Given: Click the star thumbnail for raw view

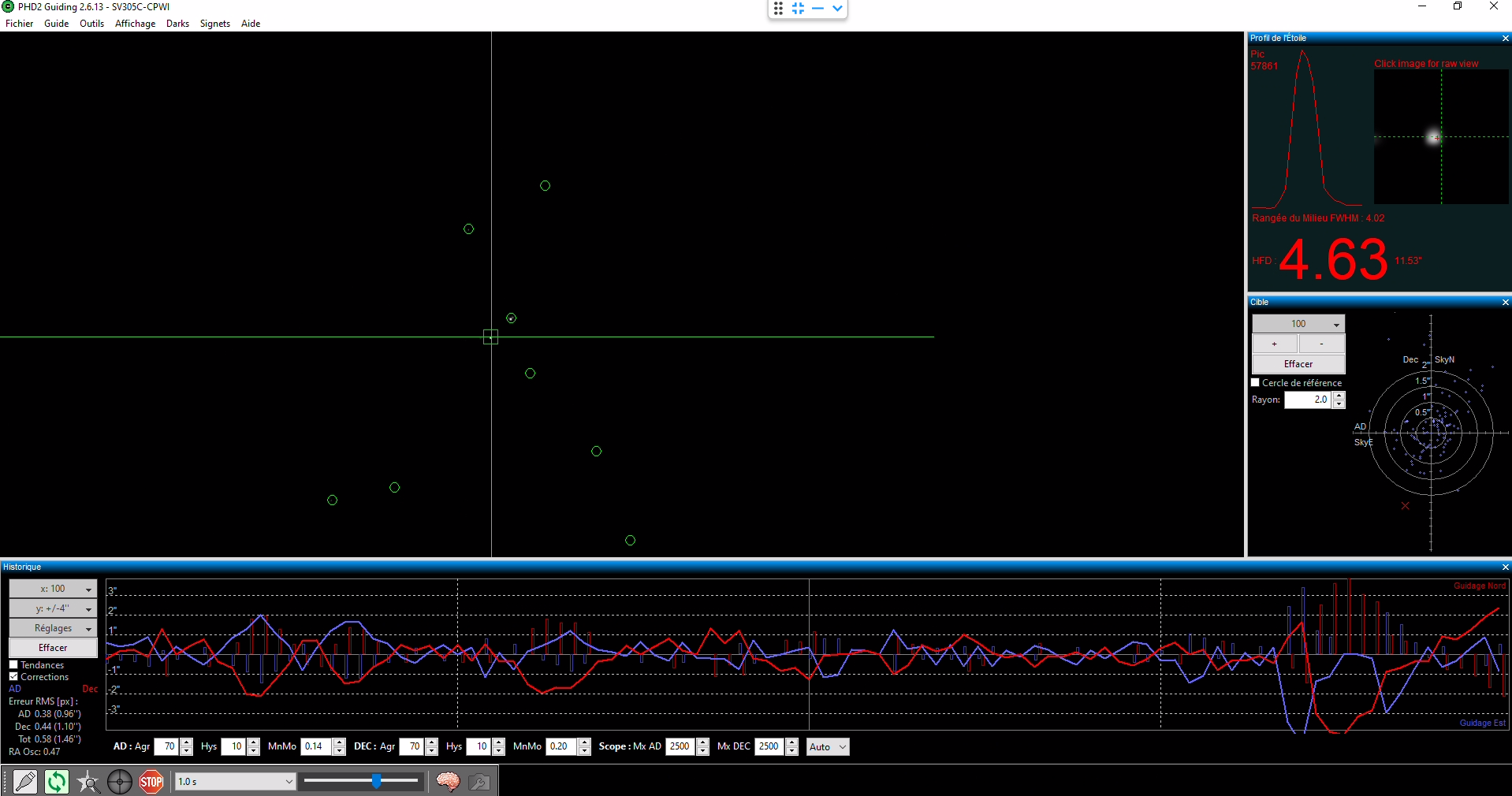Looking at the screenshot, I should 1441,137.
